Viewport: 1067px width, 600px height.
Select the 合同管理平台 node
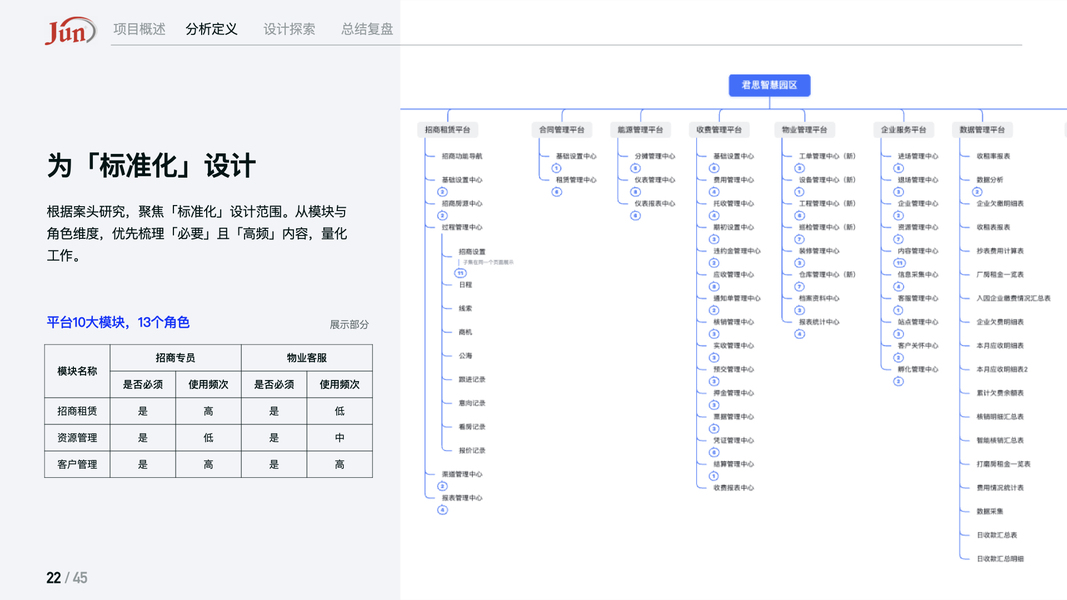[x=561, y=129]
